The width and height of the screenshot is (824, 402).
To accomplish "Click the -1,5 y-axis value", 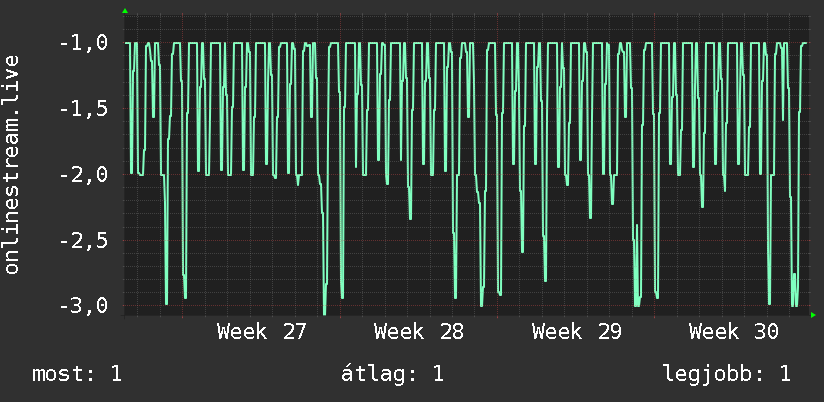I will pos(84,109).
